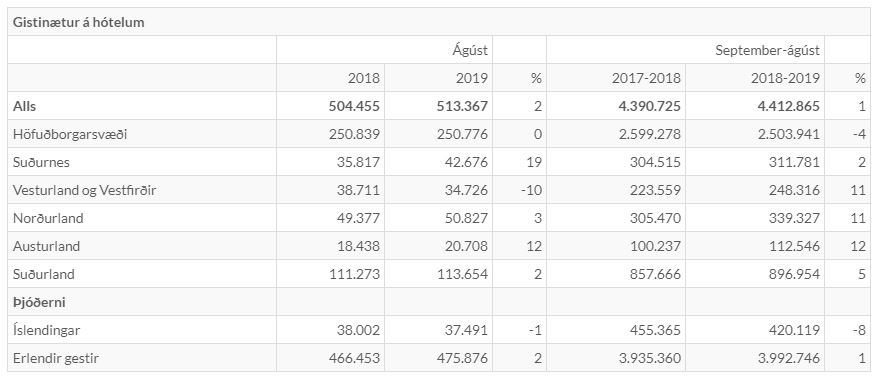Screen dimensions: 883x386
Task: Click the Austurland row label
Action: click(46, 246)
